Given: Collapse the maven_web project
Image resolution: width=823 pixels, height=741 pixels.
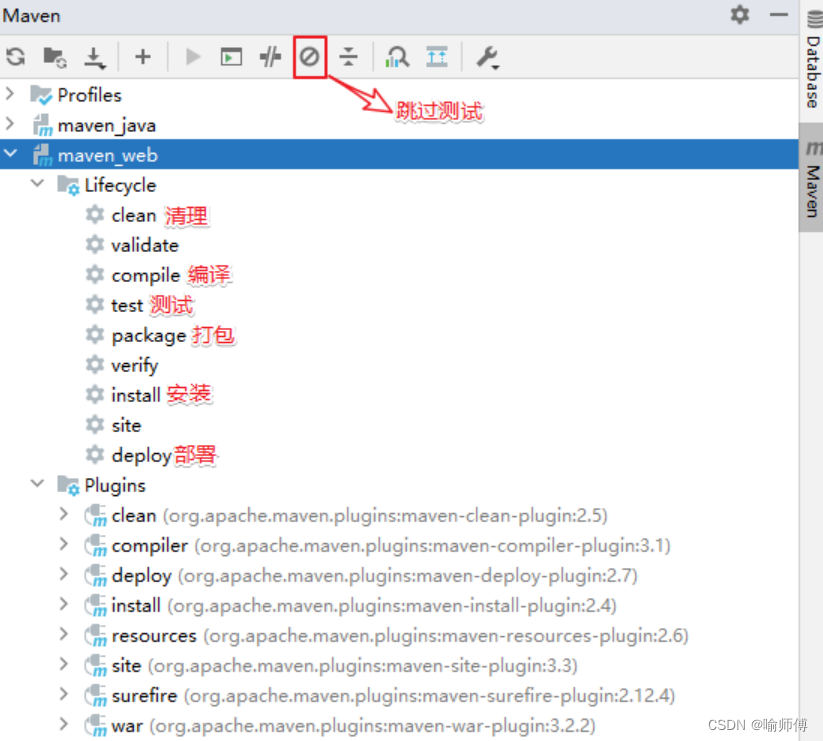Looking at the screenshot, I should pyautogui.click(x=10, y=154).
